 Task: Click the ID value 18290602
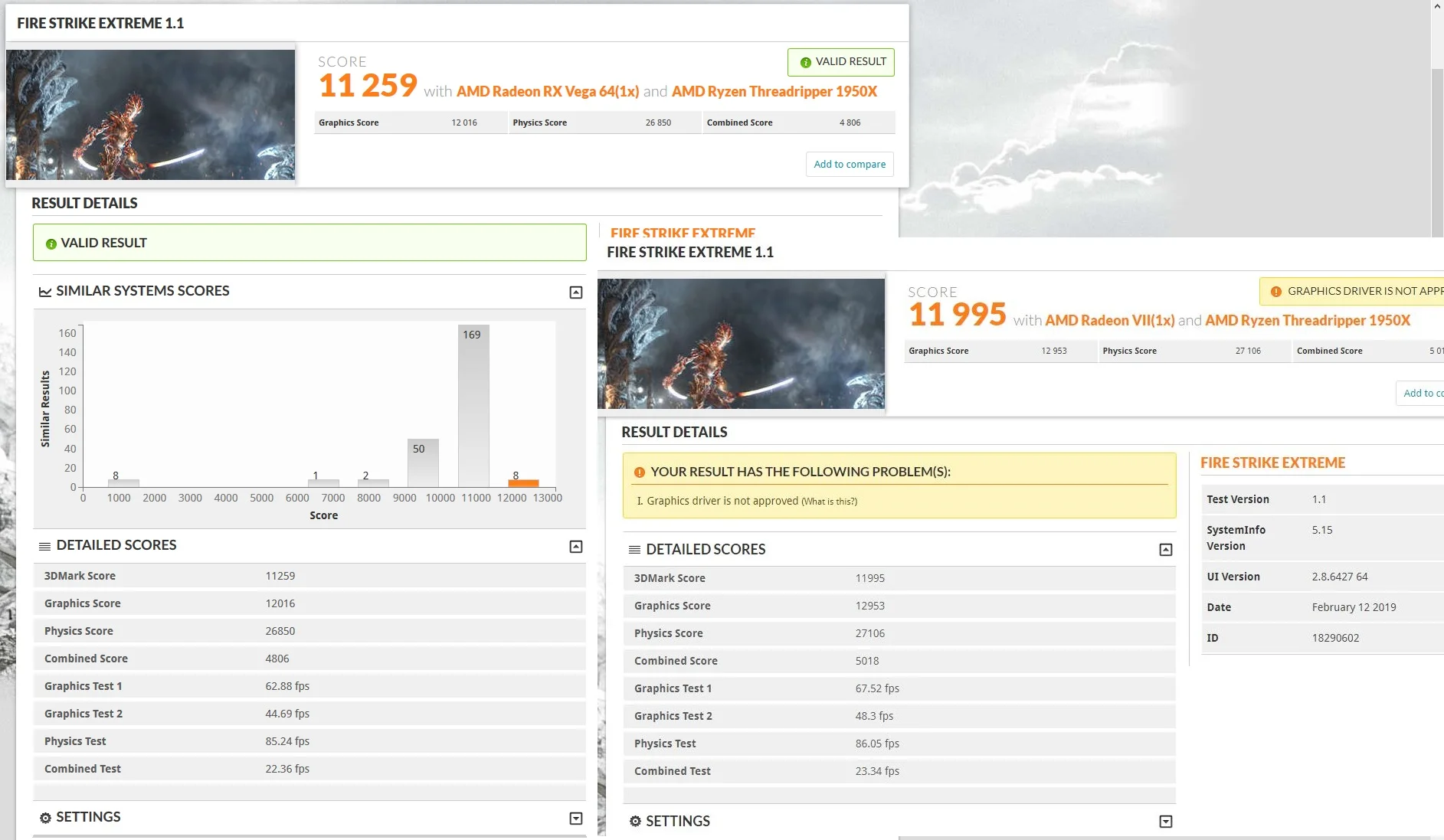(x=1335, y=638)
